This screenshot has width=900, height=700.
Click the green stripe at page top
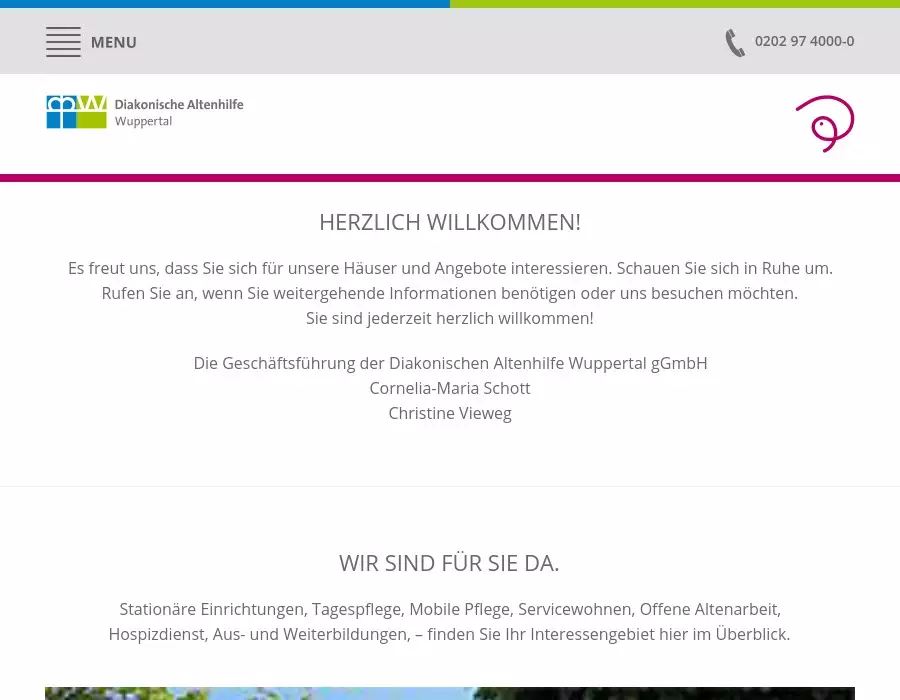coord(675,4)
